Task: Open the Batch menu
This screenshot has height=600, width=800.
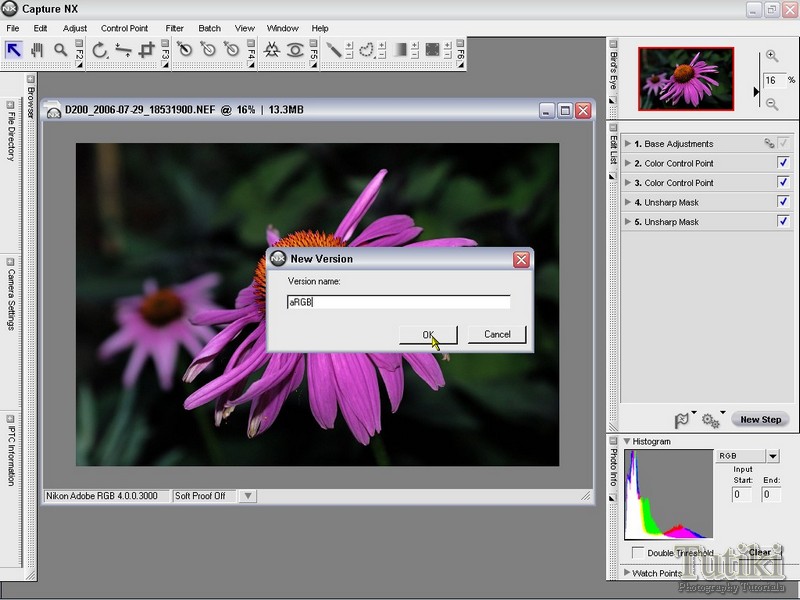Action: pos(210,28)
